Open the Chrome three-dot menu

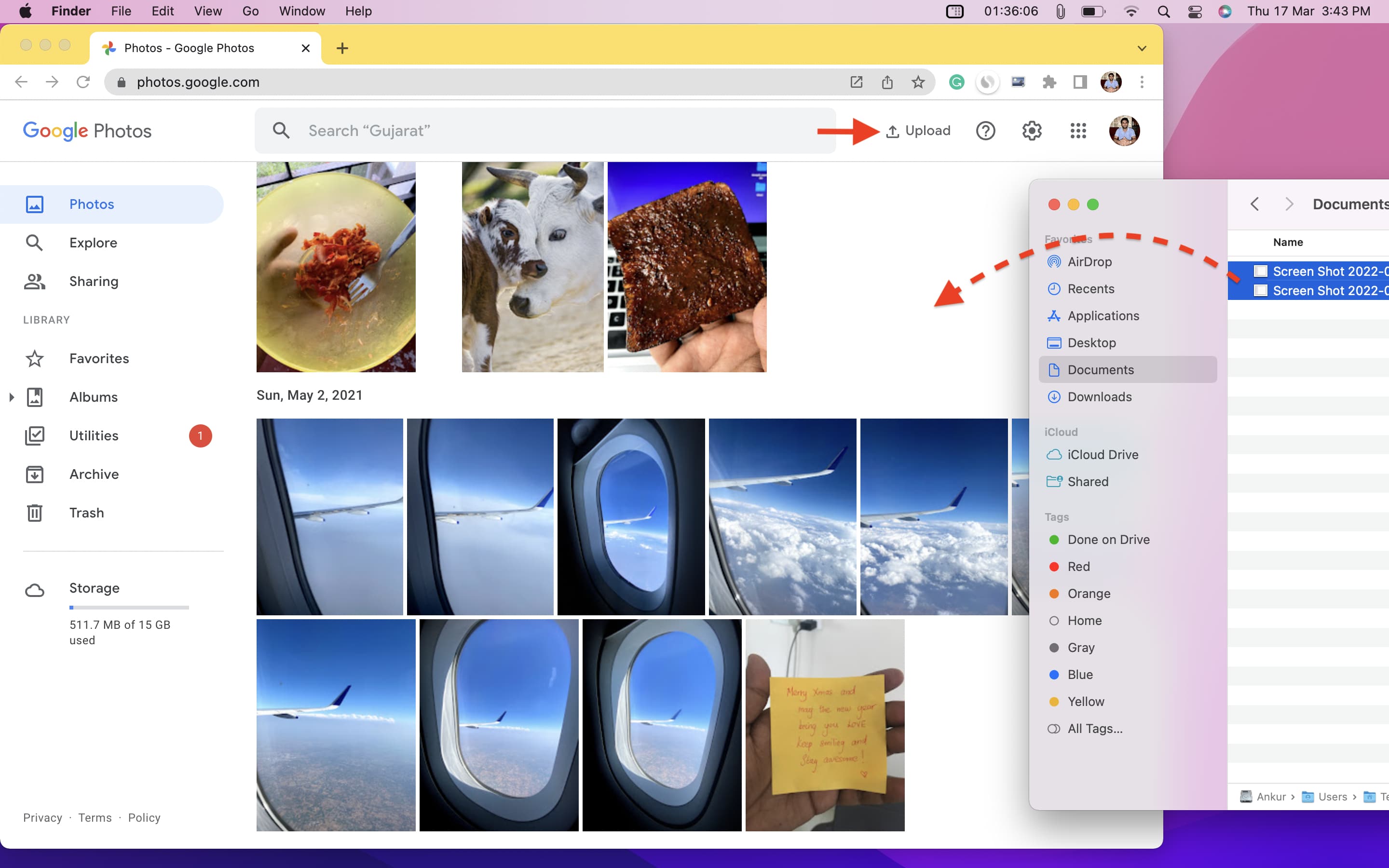[x=1142, y=82]
